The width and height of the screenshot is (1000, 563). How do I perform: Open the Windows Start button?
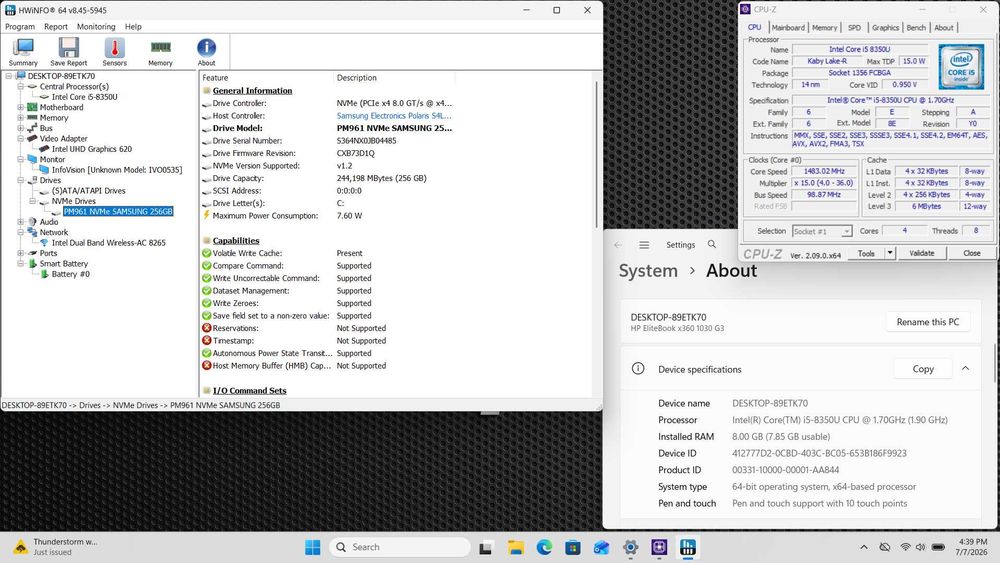312,547
